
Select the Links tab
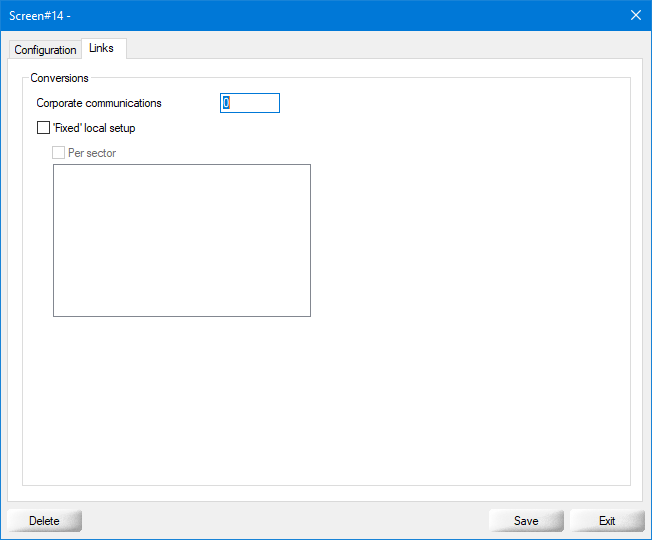point(101,48)
